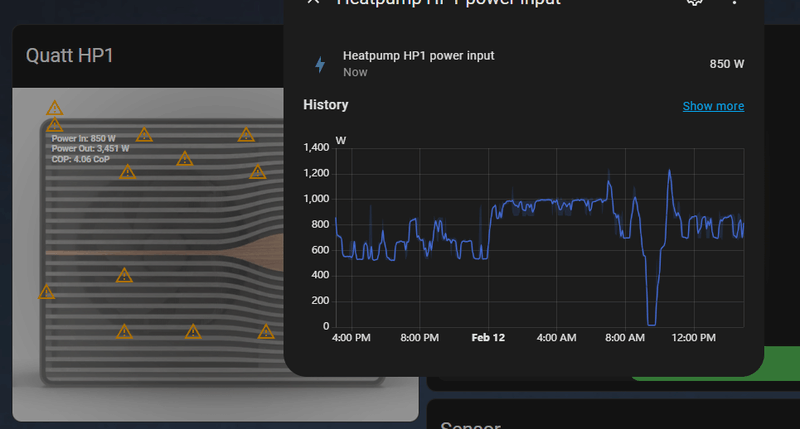This screenshot has height=429, width=800.
Task: Click the Quatt HP1 card title
Action: [70, 55]
